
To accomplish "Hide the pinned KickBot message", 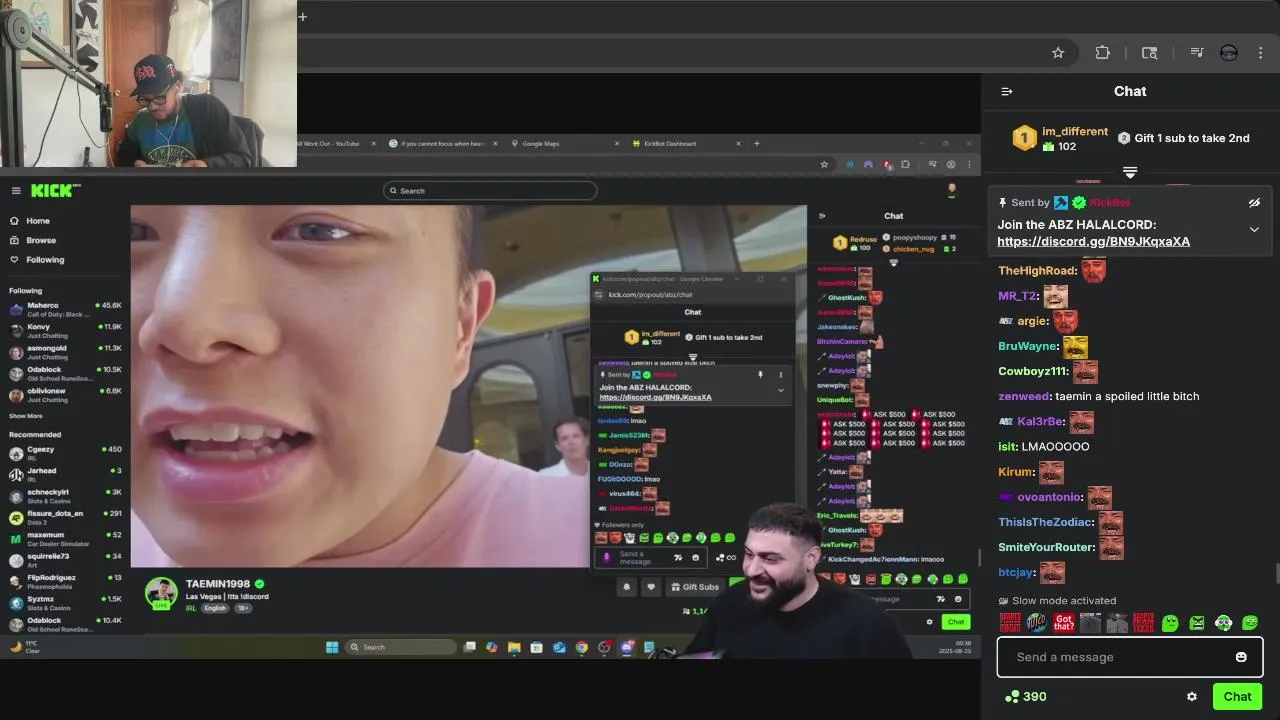I will coord(1254,203).
